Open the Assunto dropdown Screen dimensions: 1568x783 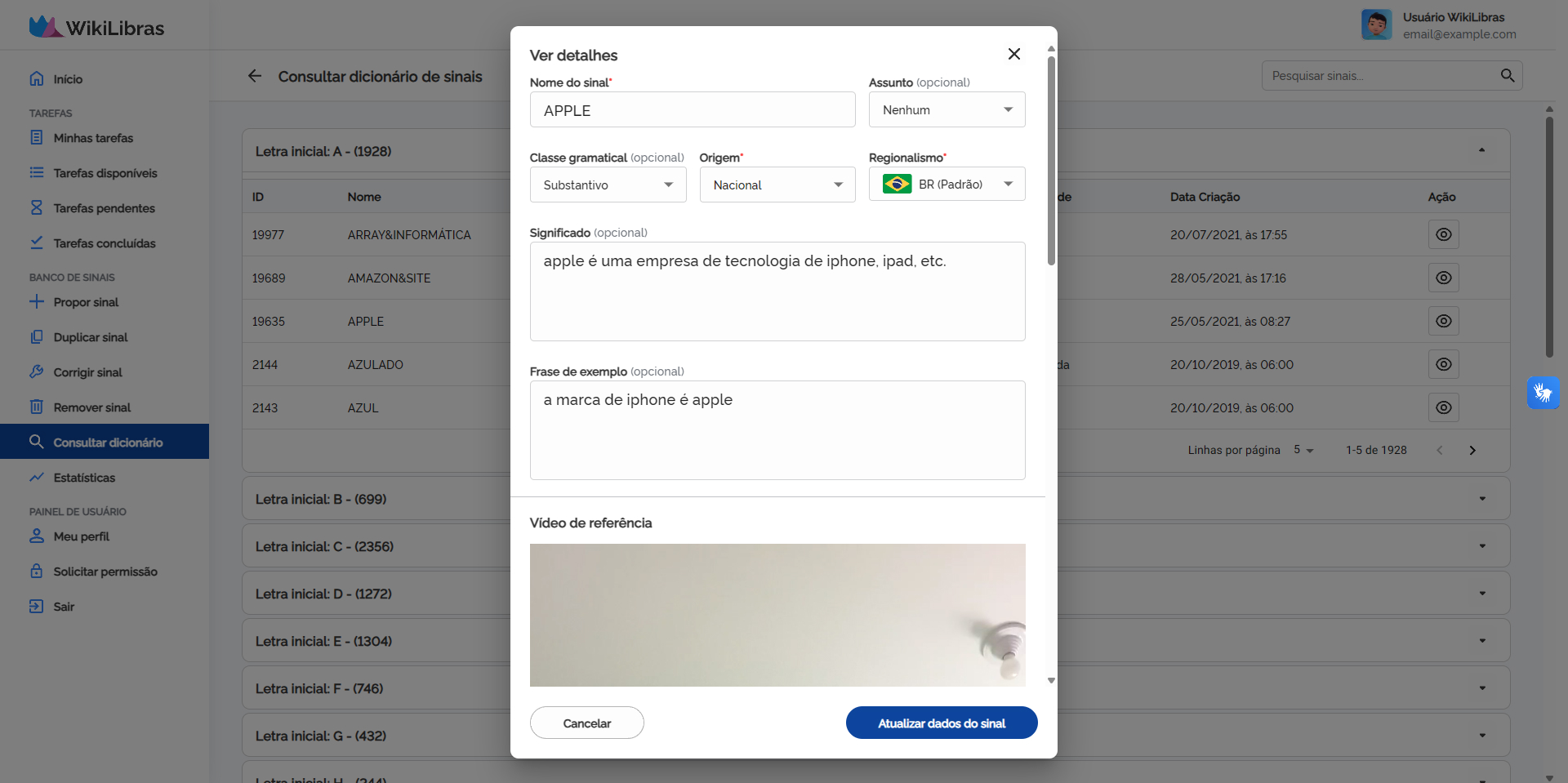pyautogui.click(x=947, y=109)
